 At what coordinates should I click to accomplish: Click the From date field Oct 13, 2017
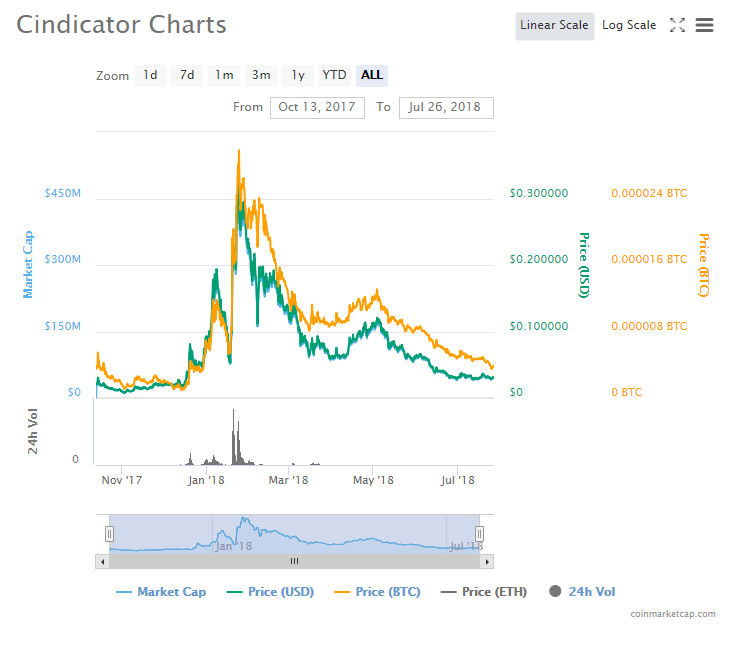[x=317, y=108]
